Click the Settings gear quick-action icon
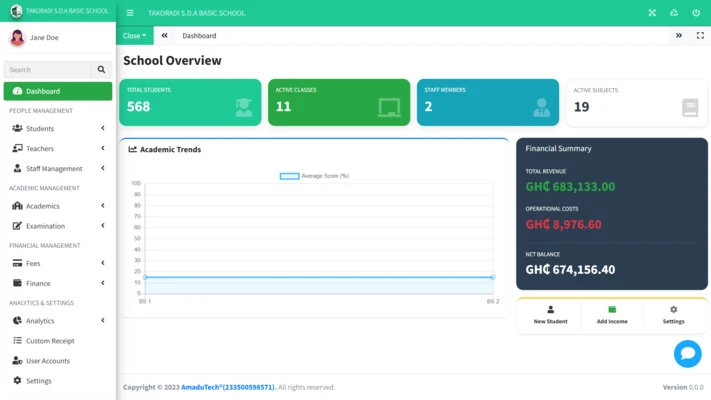This screenshot has height=400, width=711. [673, 310]
